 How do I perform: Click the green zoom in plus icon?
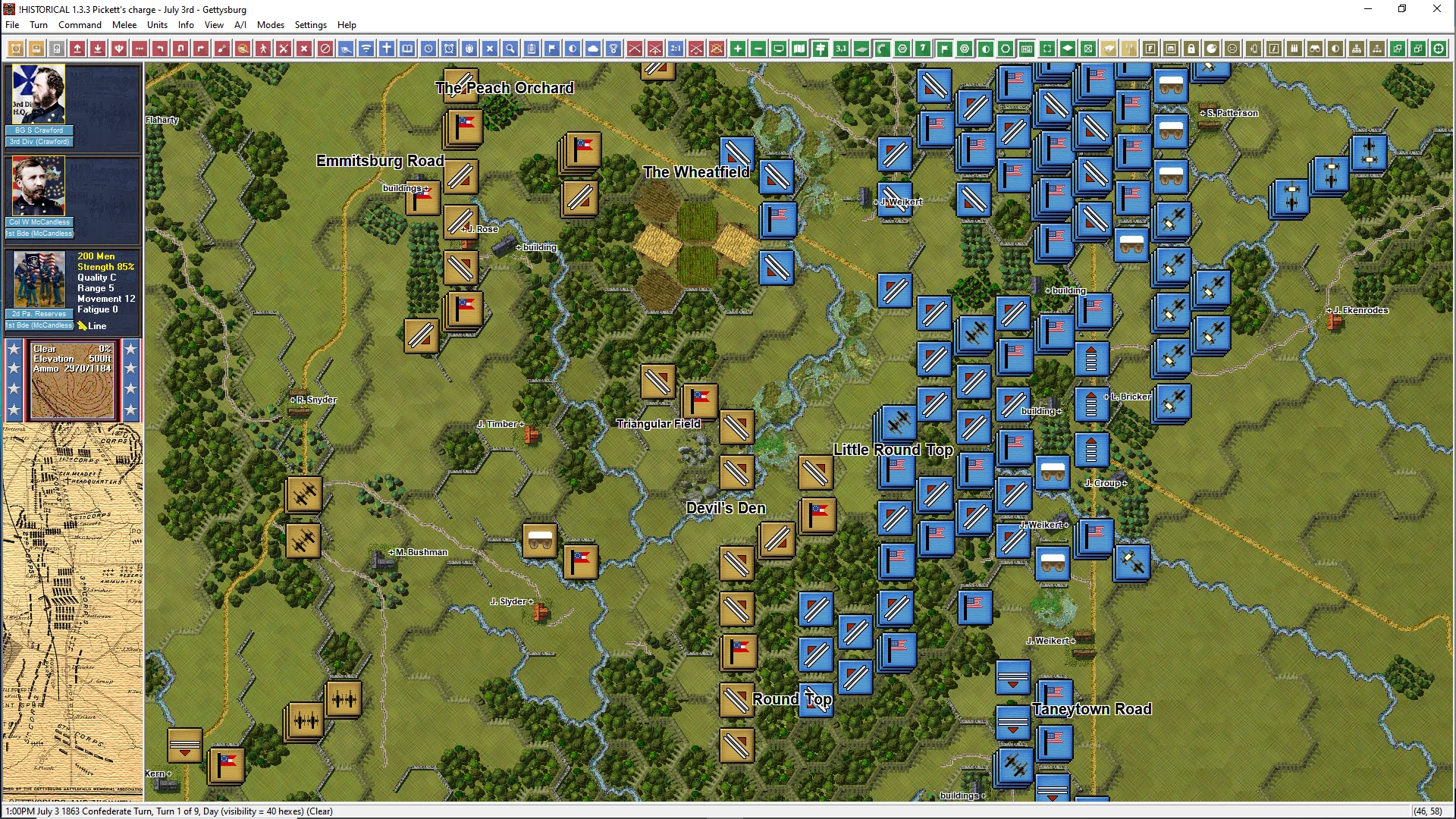(737, 49)
